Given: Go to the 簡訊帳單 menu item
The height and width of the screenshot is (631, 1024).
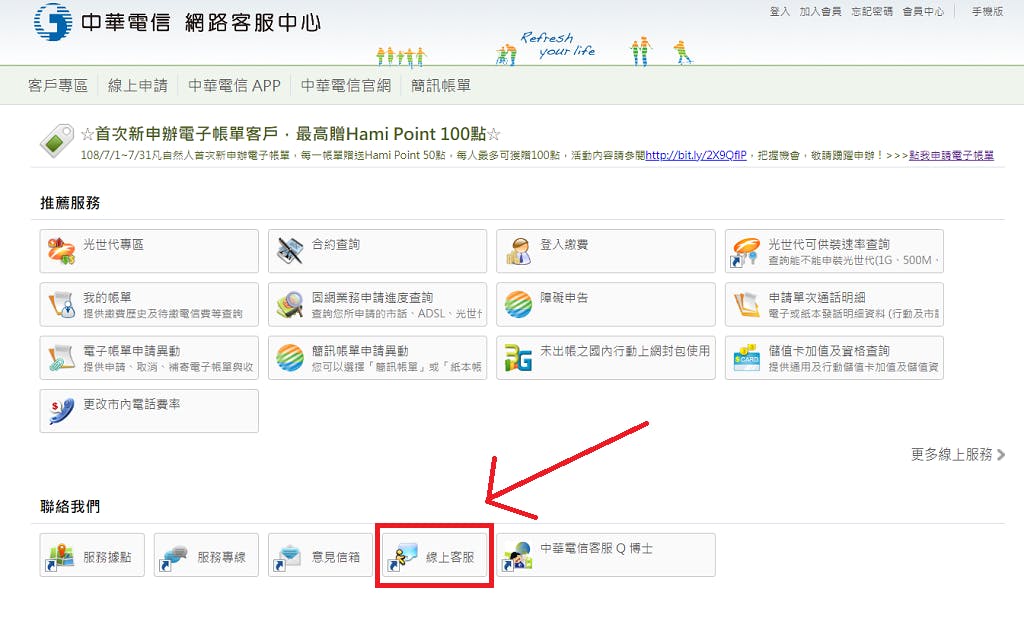Looking at the screenshot, I should pyautogui.click(x=441, y=86).
